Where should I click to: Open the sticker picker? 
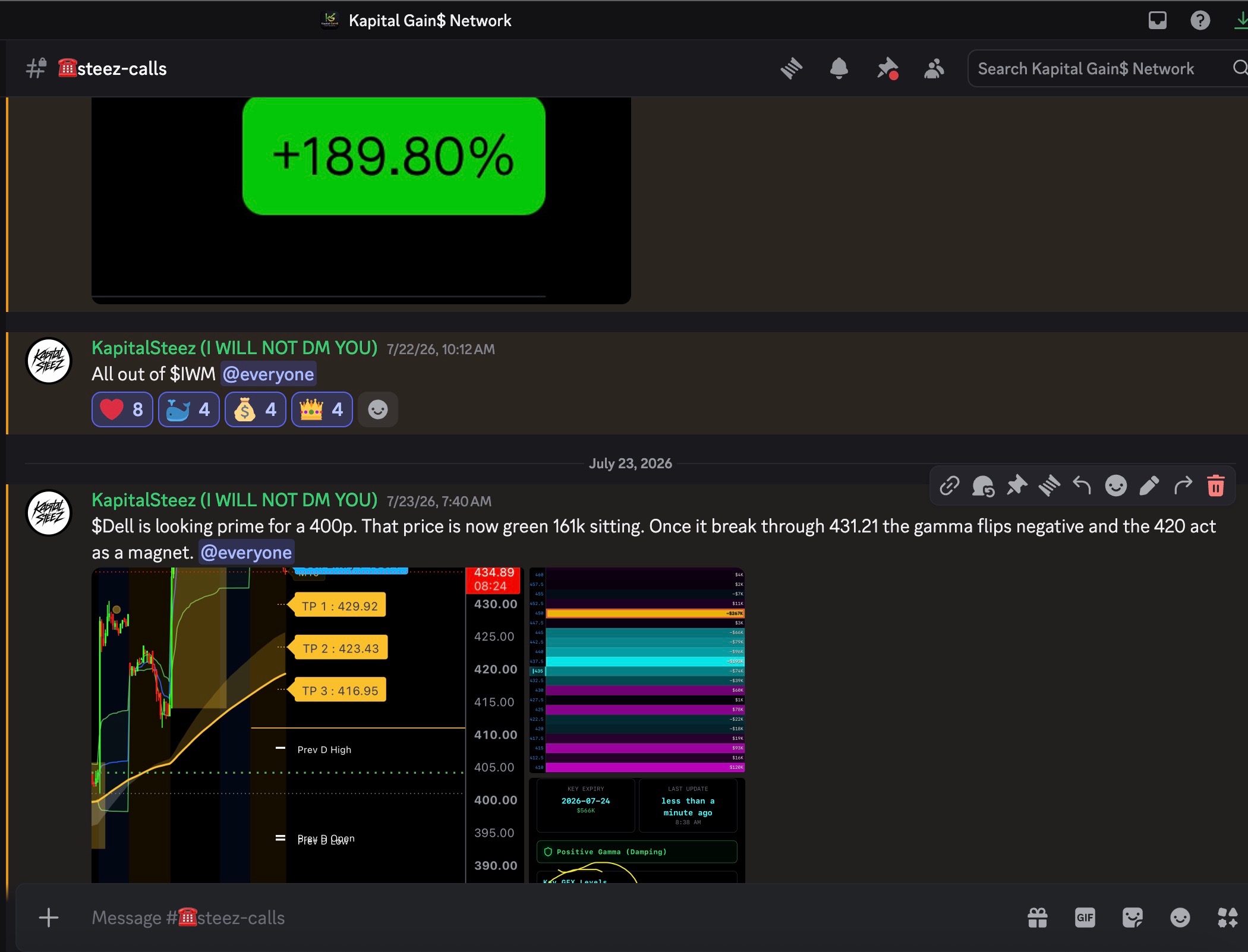(1133, 918)
